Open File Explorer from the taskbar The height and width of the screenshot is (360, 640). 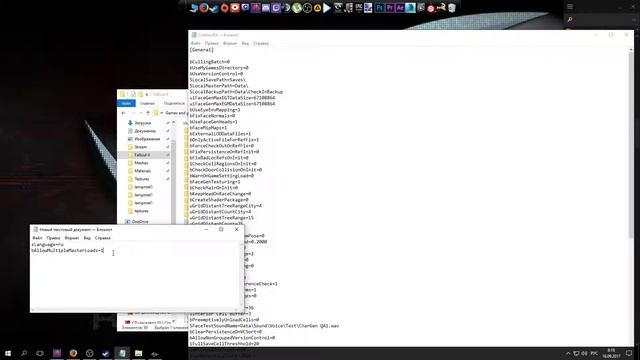tap(138, 353)
